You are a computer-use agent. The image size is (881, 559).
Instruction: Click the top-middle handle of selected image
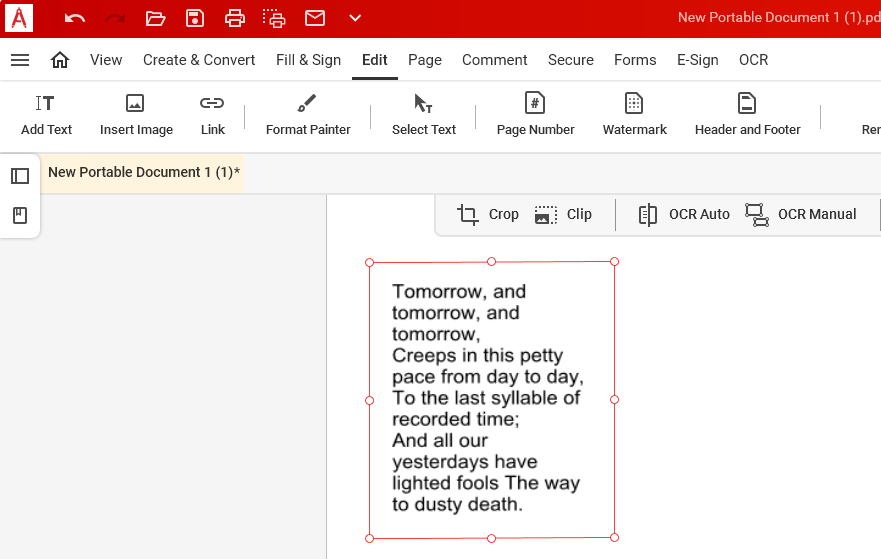click(x=492, y=261)
